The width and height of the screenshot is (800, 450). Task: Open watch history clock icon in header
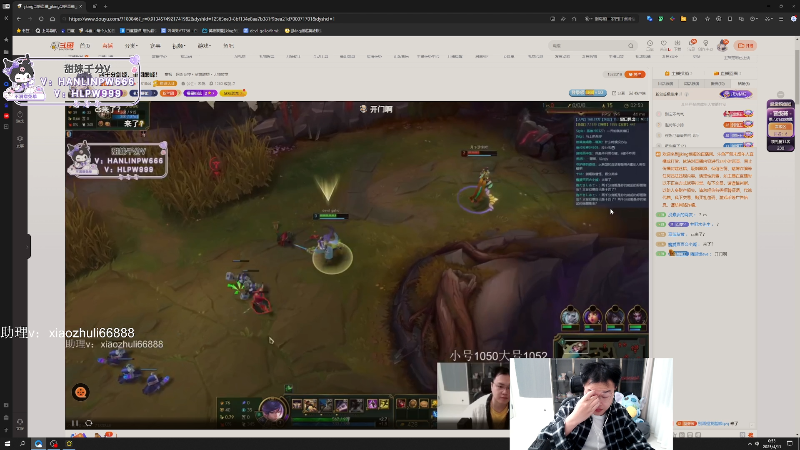click(649, 45)
